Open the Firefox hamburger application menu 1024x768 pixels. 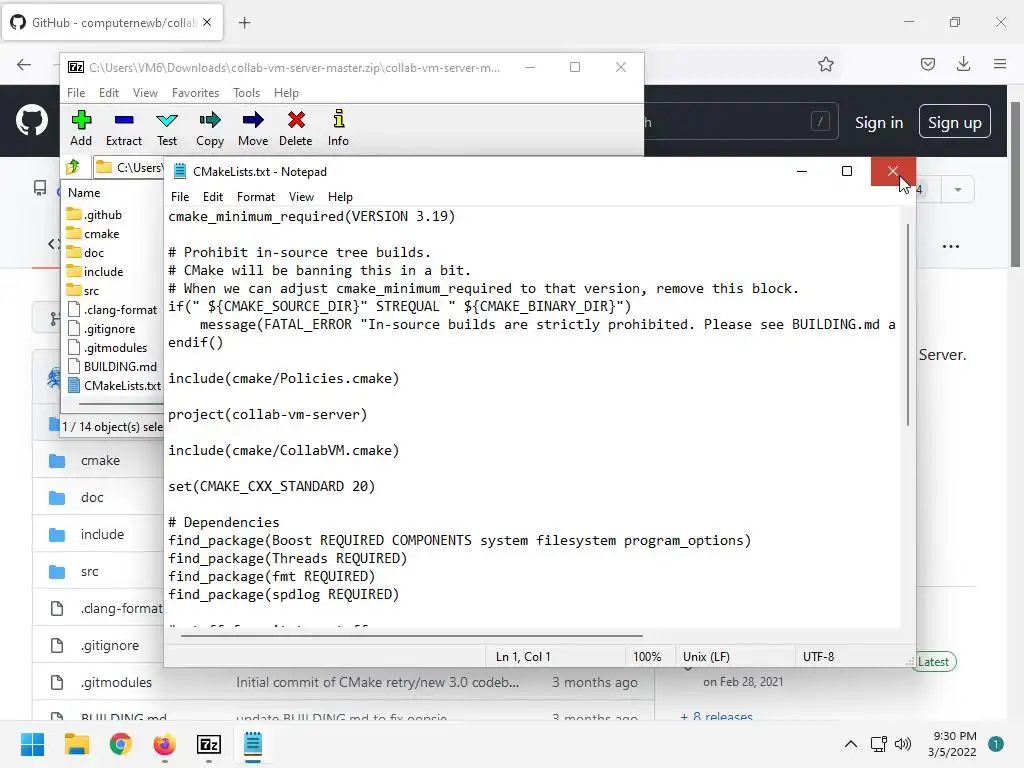[1000, 64]
